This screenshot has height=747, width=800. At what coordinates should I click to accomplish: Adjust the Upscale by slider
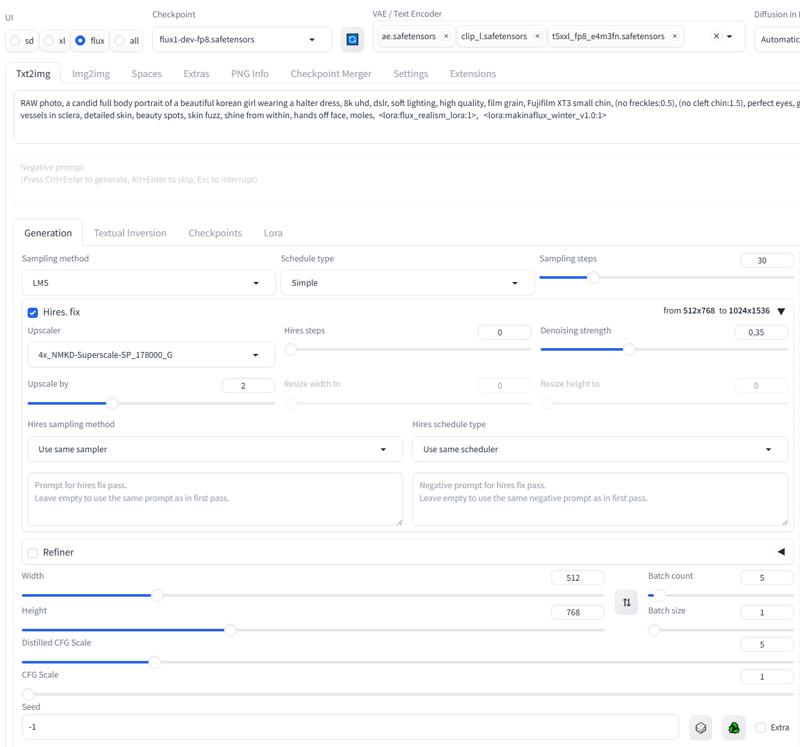pyautogui.click(x=151, y=403)
